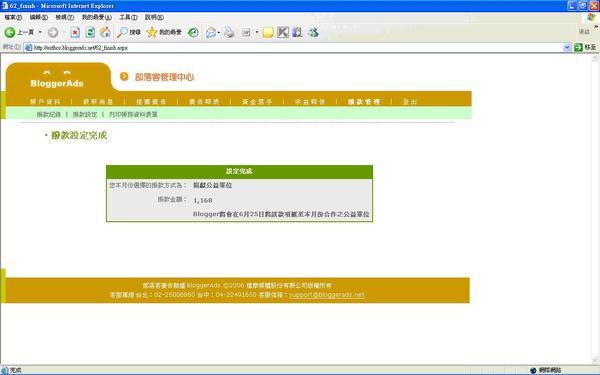Open the 工具(T) menu
Screen dimensions: 600x375
click(128, 17)
